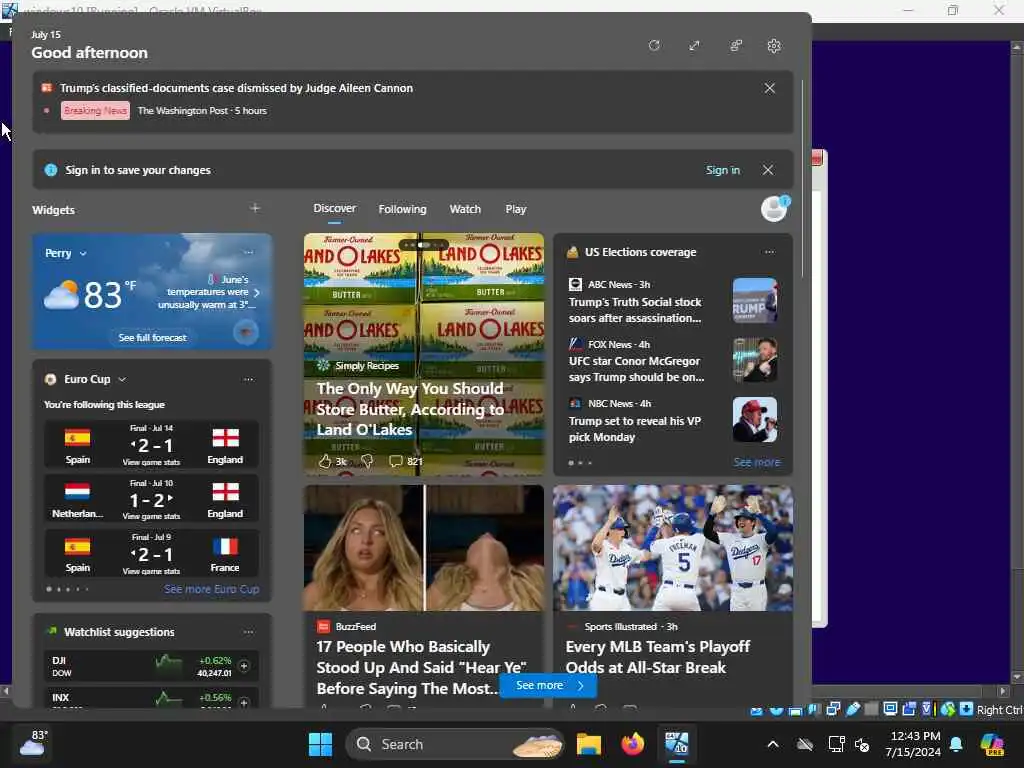Open Trump's Truth Social stock story
The width and height of the screenshot is (1024, 768).
pos(635,310)
